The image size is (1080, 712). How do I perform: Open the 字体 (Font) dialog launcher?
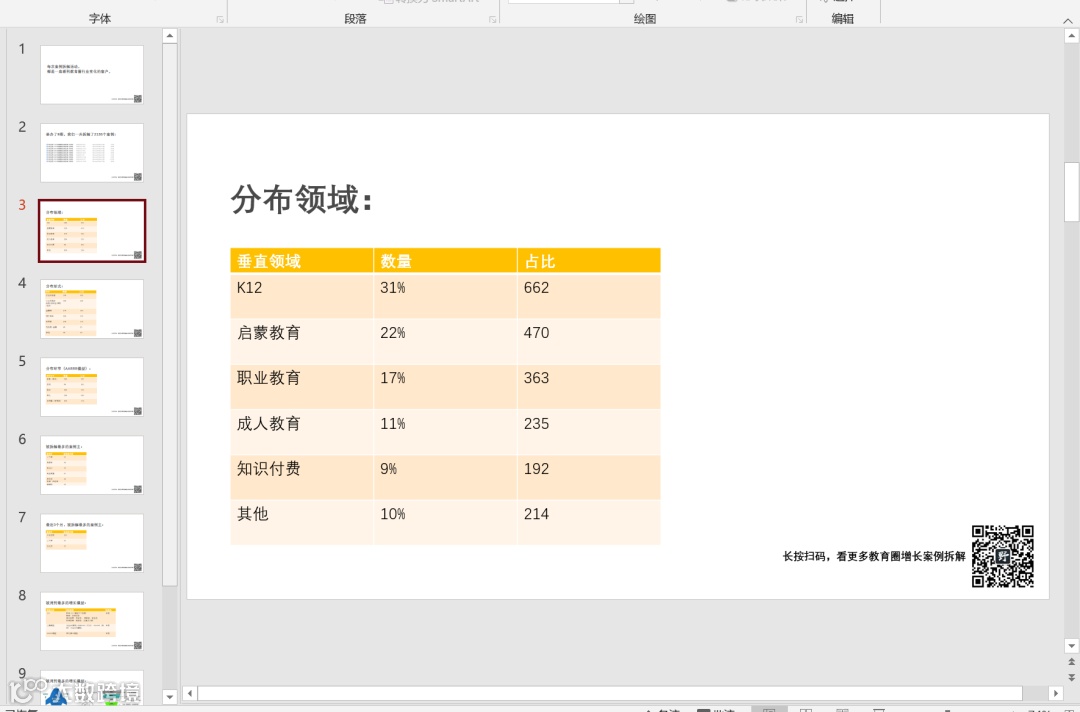pos(220,19)
